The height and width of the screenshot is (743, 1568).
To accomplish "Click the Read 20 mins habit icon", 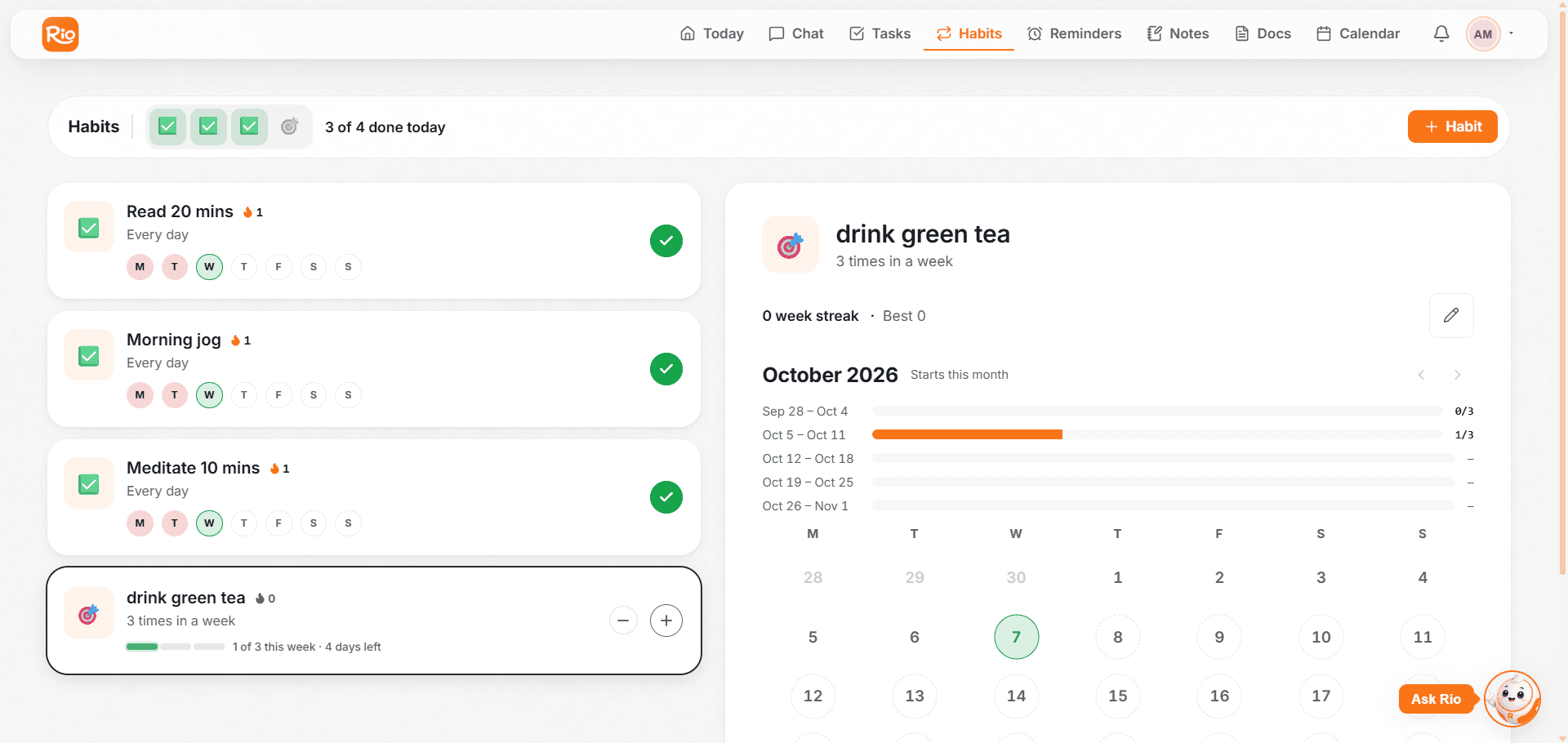I will [89, 227].
